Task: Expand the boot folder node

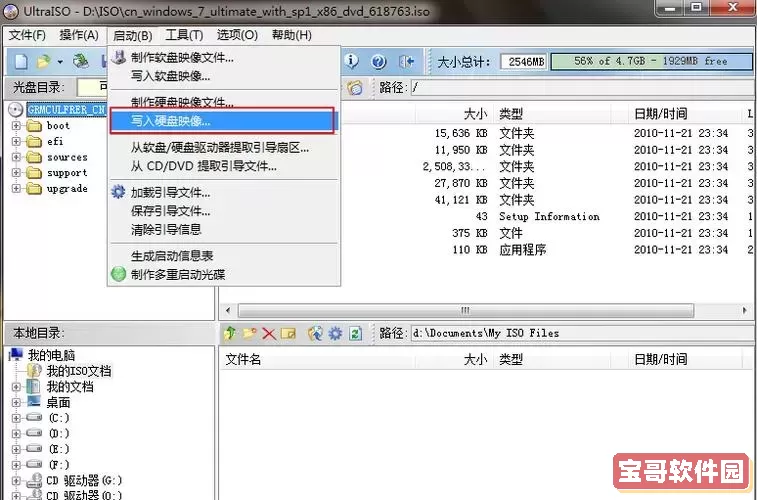Action: point(16,125)
